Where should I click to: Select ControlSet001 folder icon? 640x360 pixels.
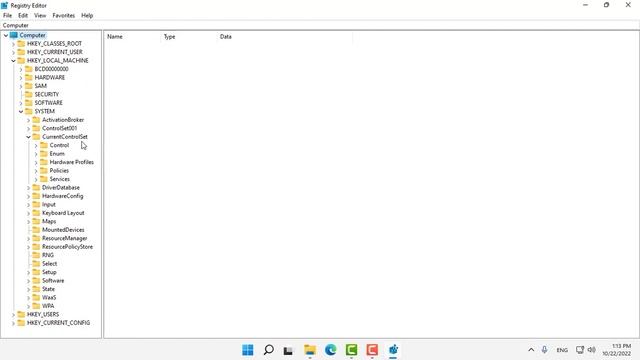pos(36,128)
